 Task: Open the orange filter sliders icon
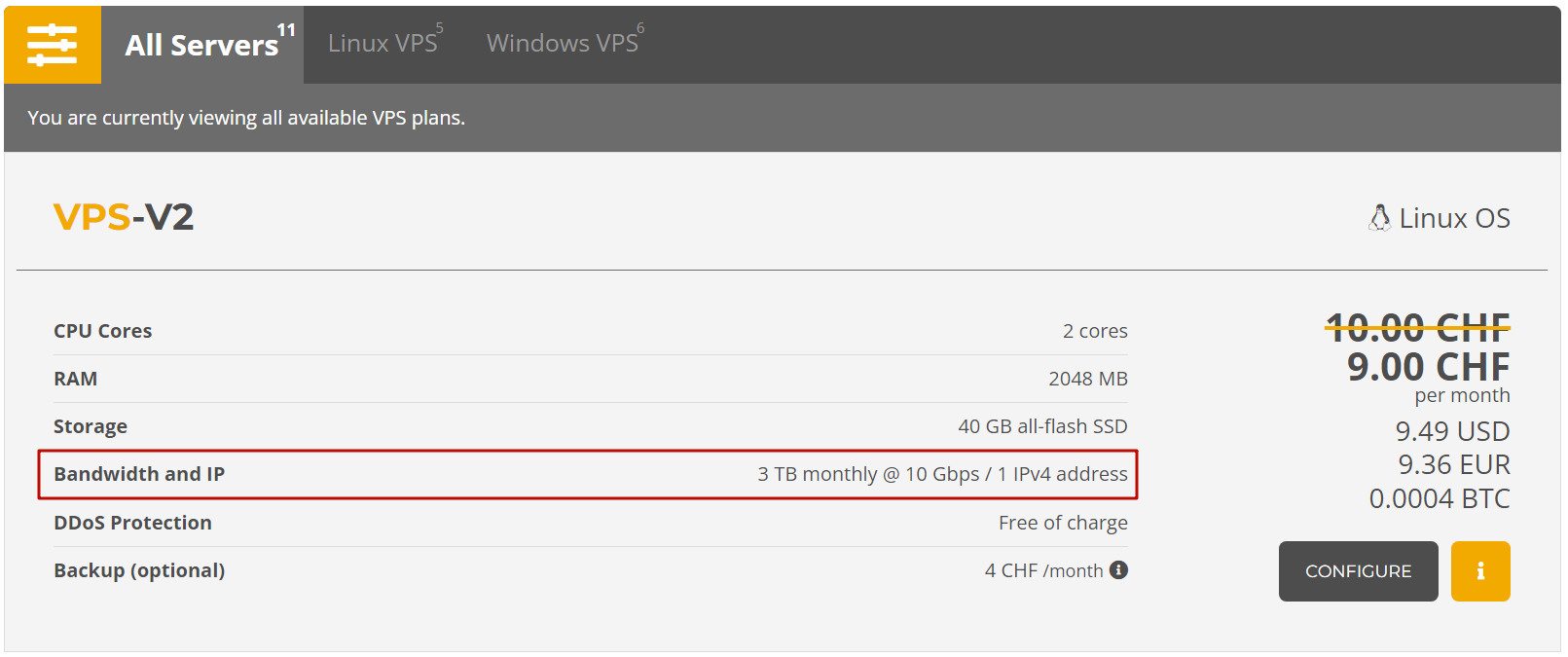(x=53, y=45)
